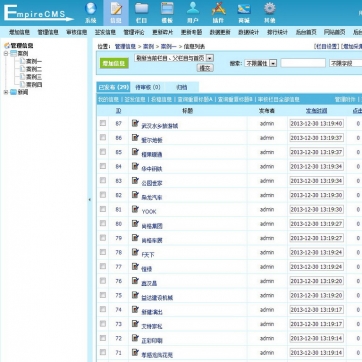Open the 用户 user icon in top navigation
The height and width of the screenshot is (362, 362).
(193, 9)
